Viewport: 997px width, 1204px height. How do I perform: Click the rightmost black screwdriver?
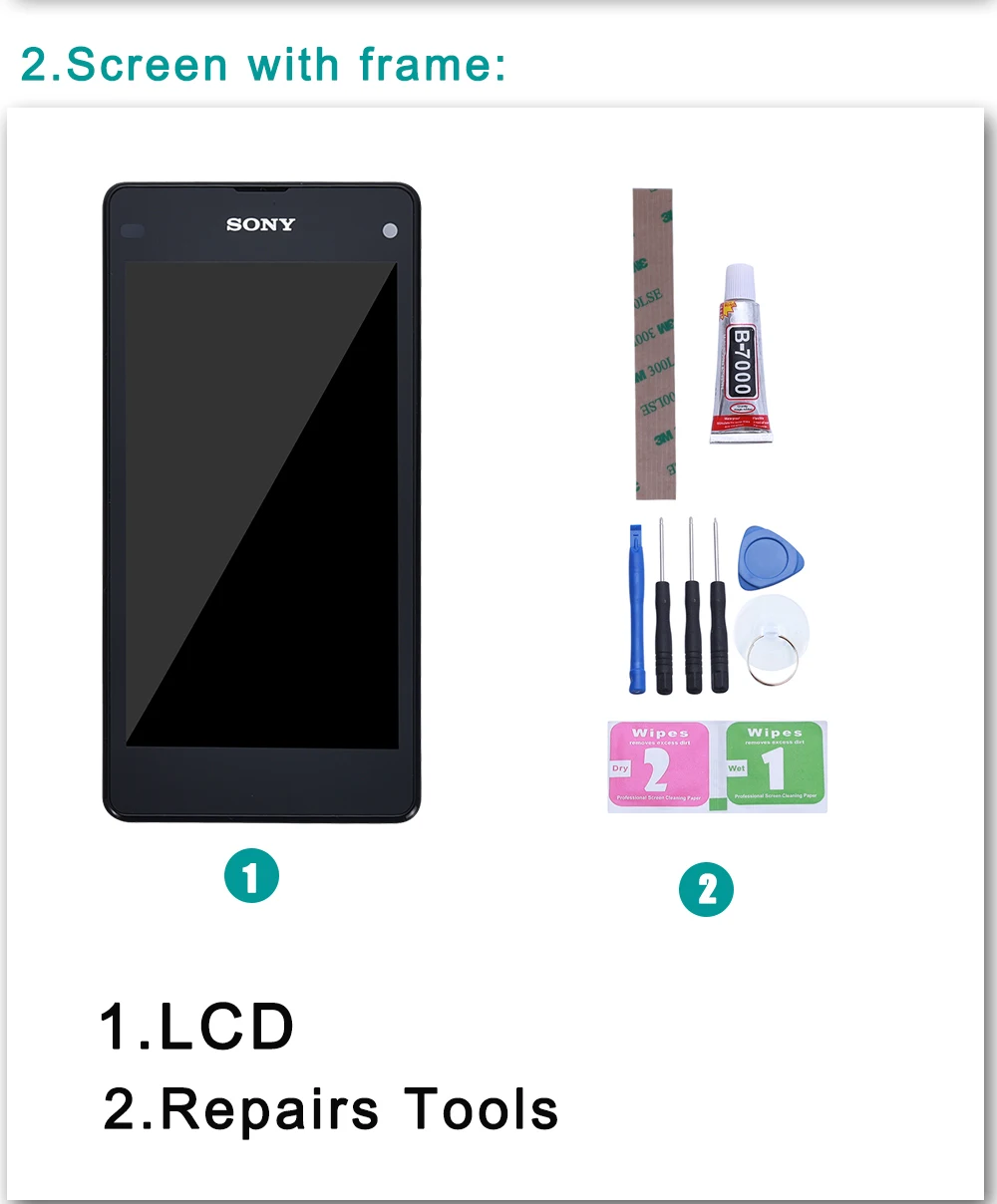718,606
